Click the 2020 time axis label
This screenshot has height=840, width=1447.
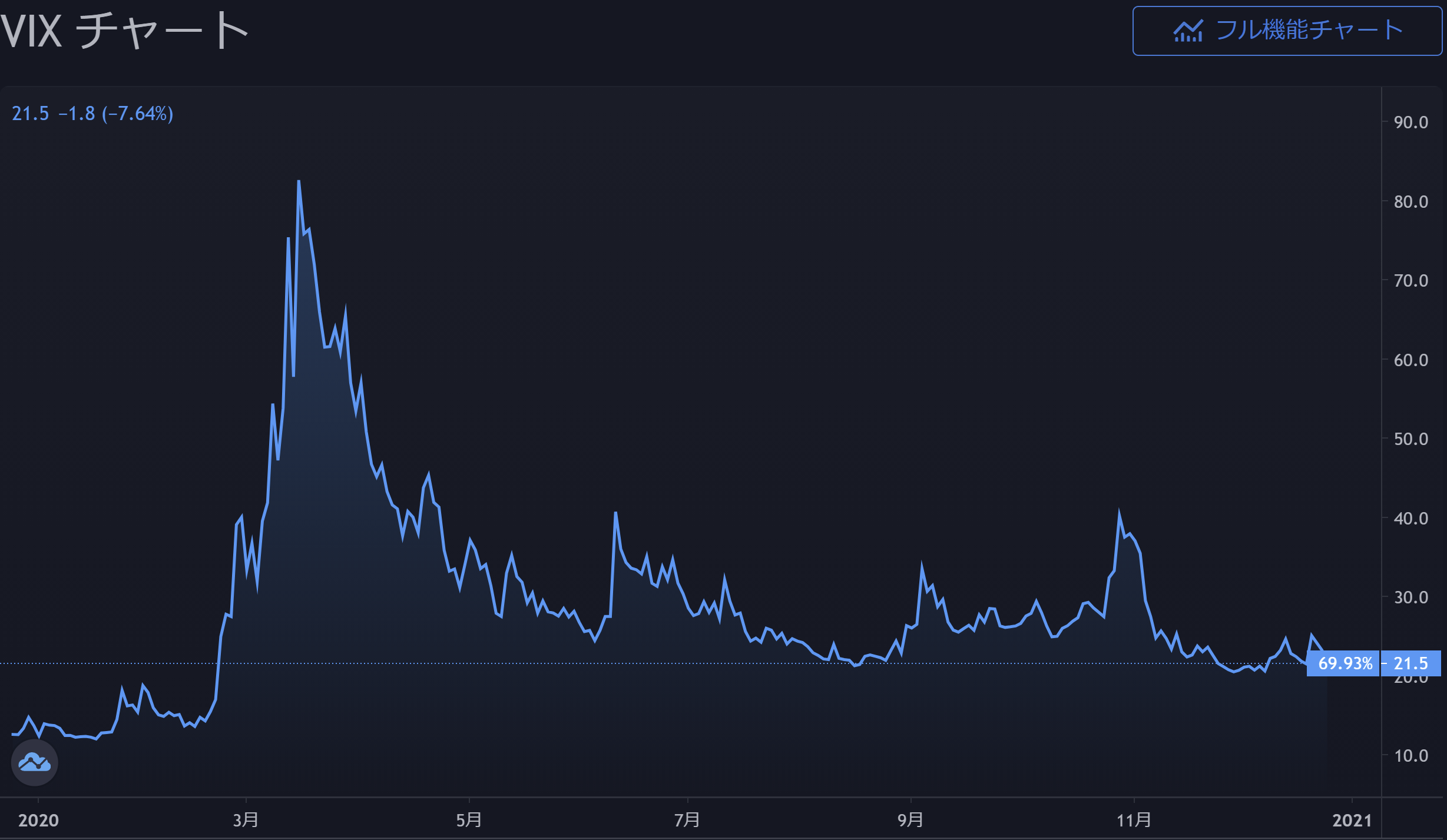coord(38,821)
